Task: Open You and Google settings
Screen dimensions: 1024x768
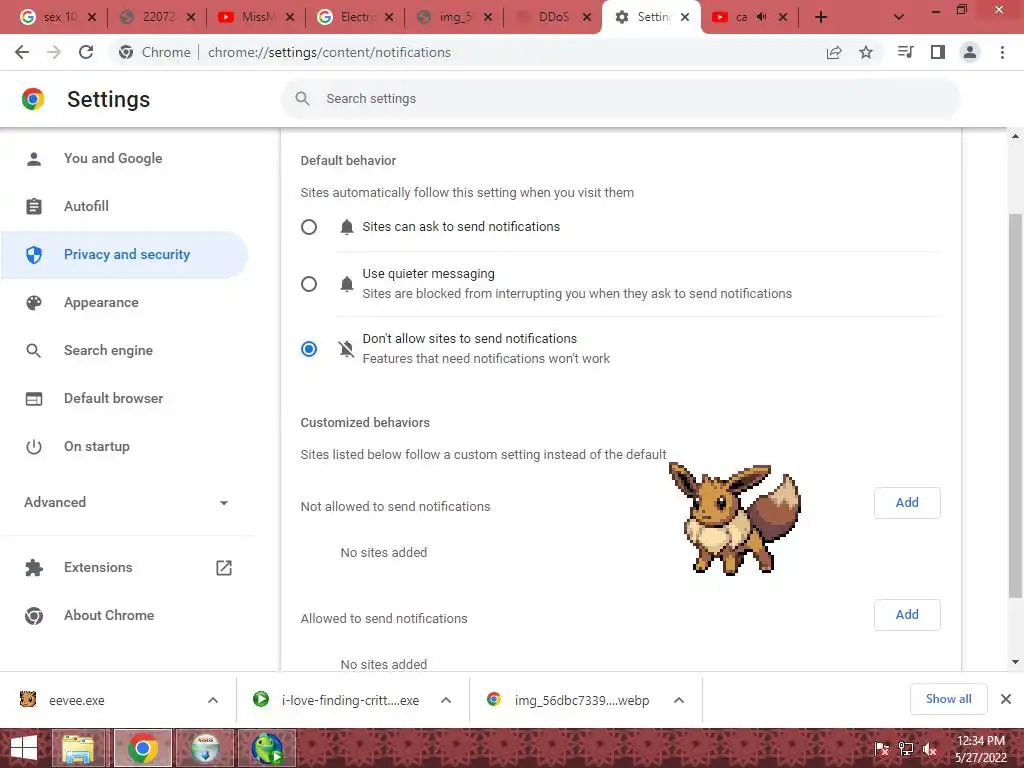Action: 124,159
